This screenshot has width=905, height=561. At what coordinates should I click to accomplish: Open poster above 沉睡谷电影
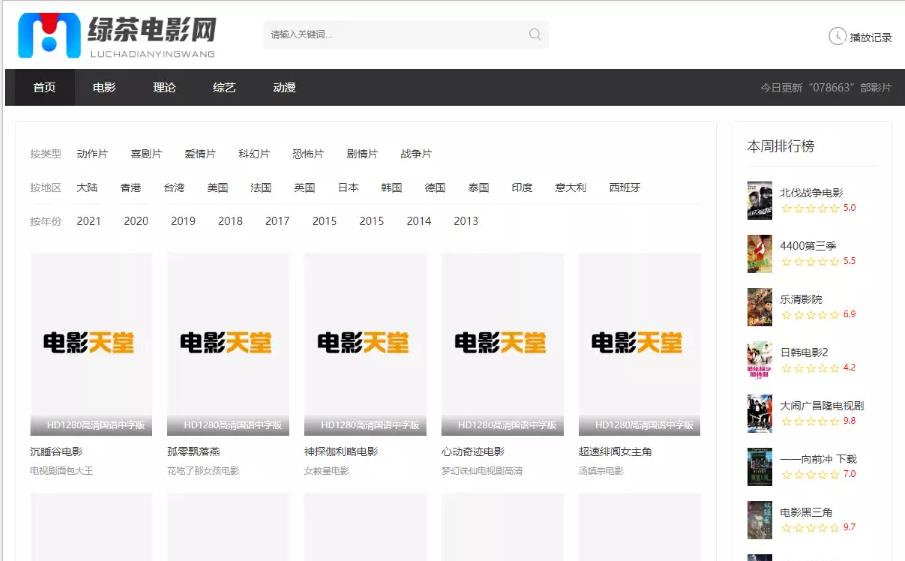pyautogui.click(x=91, y=344)
